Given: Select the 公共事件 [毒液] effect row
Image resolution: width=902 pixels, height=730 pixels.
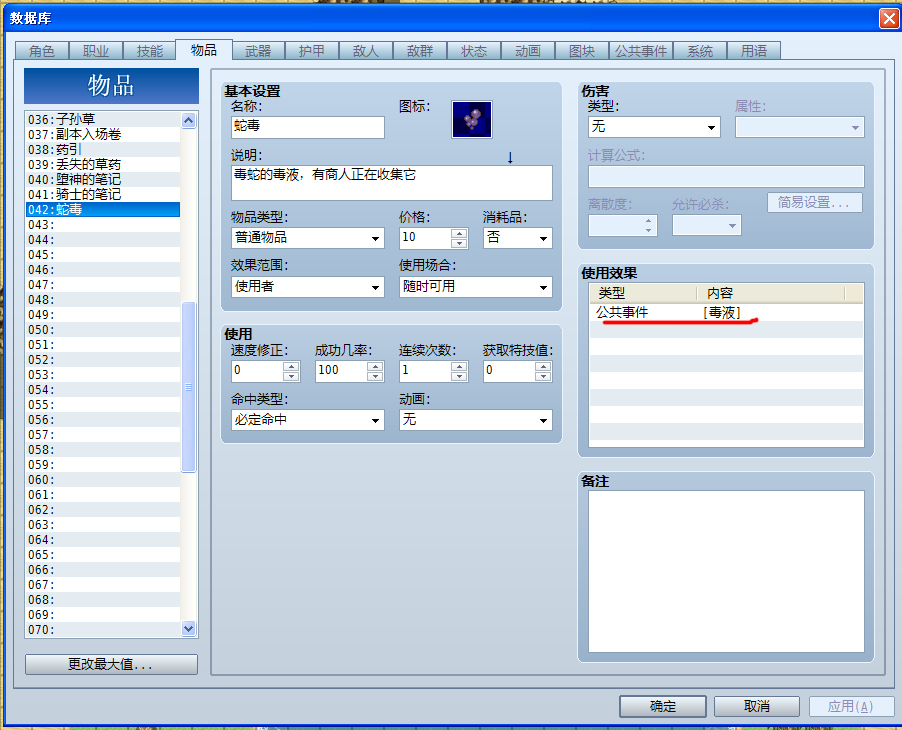Looking at the screenshot, I should (x=726, y=312).
